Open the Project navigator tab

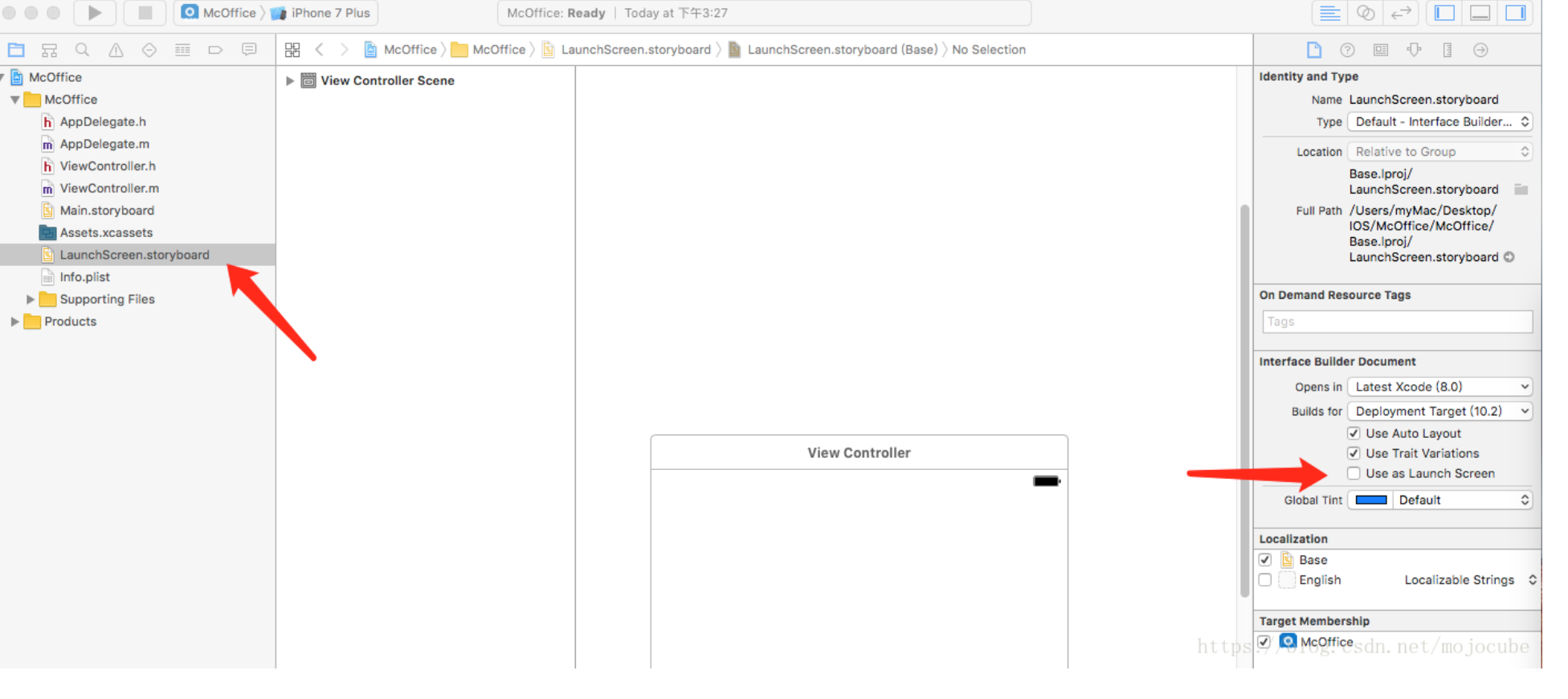point(16,50)
